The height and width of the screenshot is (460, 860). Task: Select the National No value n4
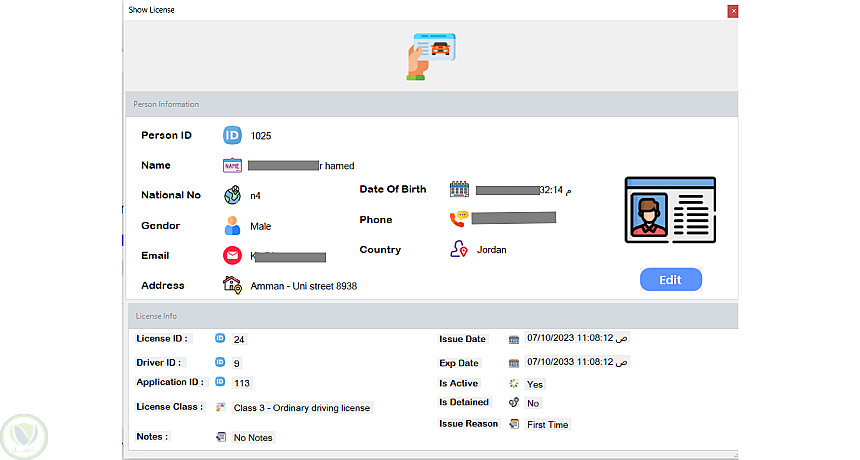tap(255, 196)
